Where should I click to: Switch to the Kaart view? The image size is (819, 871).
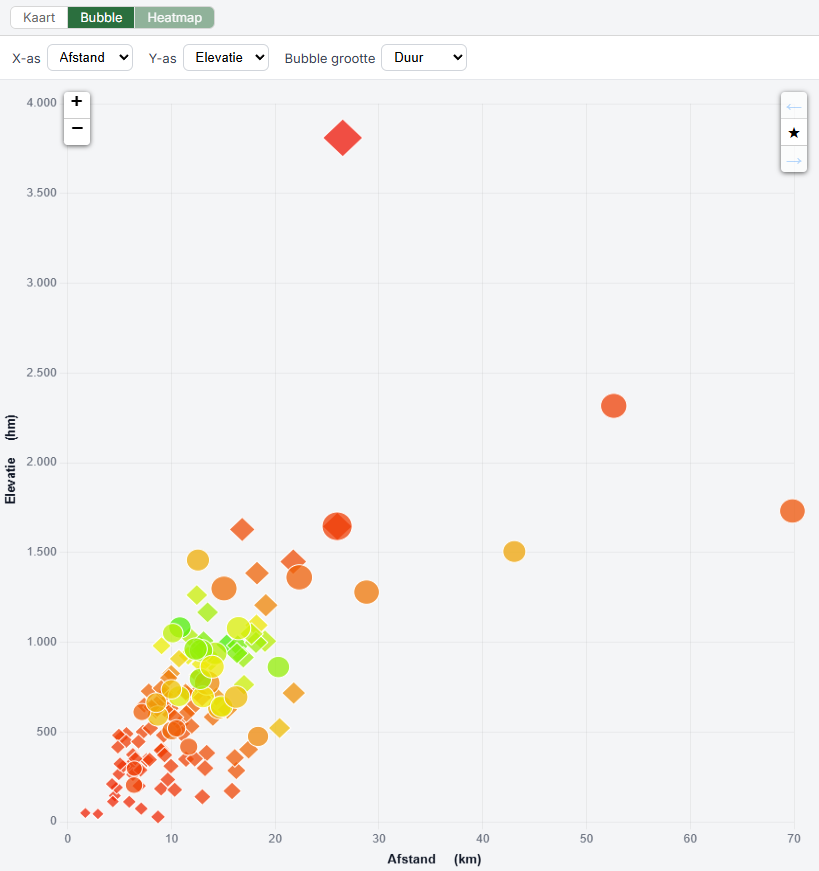[x=39, y=17]
